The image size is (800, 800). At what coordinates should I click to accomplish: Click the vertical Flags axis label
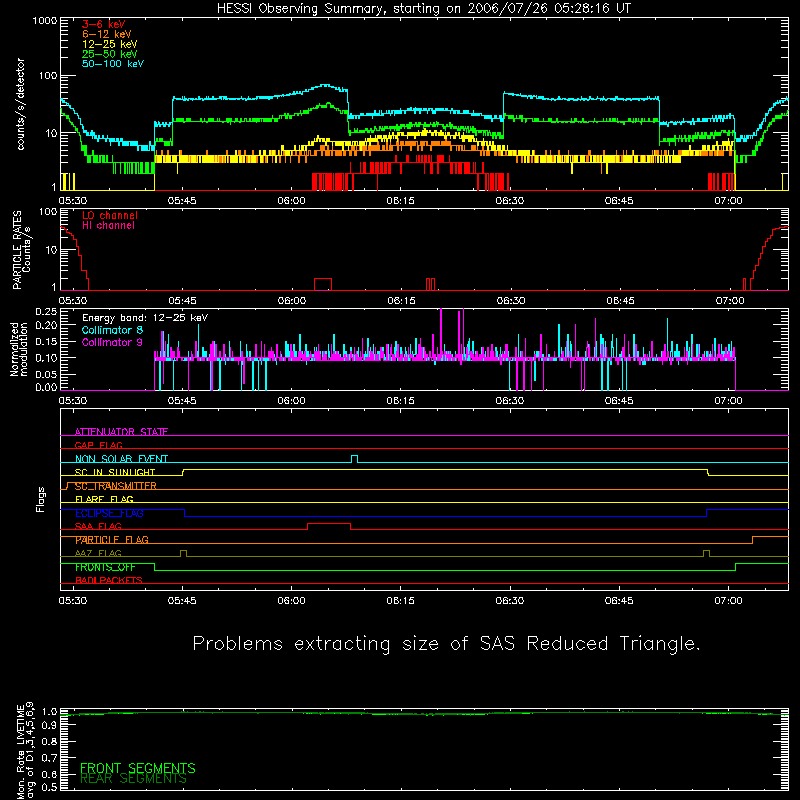point(40,499)
